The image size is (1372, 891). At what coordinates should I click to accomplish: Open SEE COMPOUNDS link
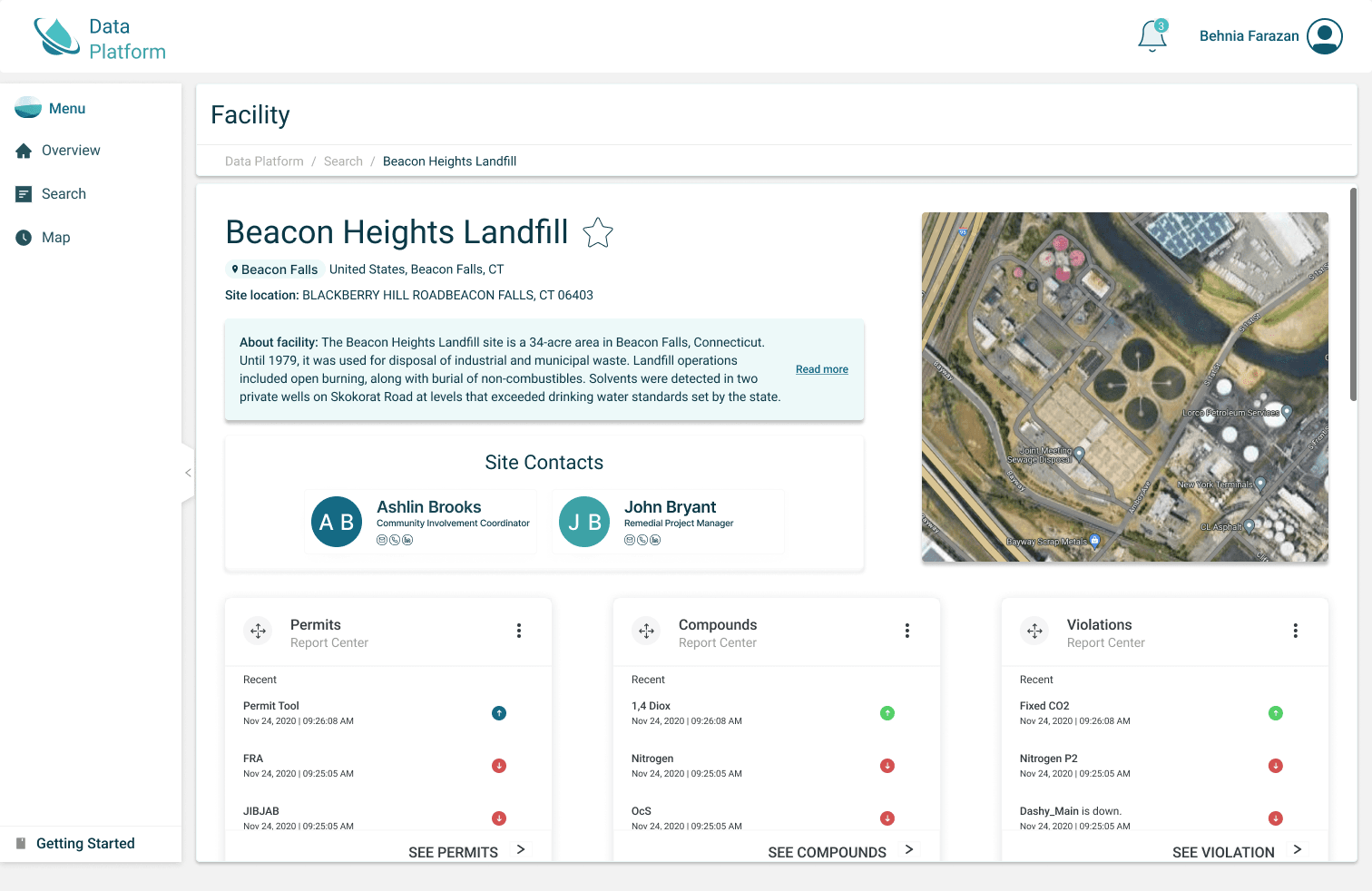(827, 853)
